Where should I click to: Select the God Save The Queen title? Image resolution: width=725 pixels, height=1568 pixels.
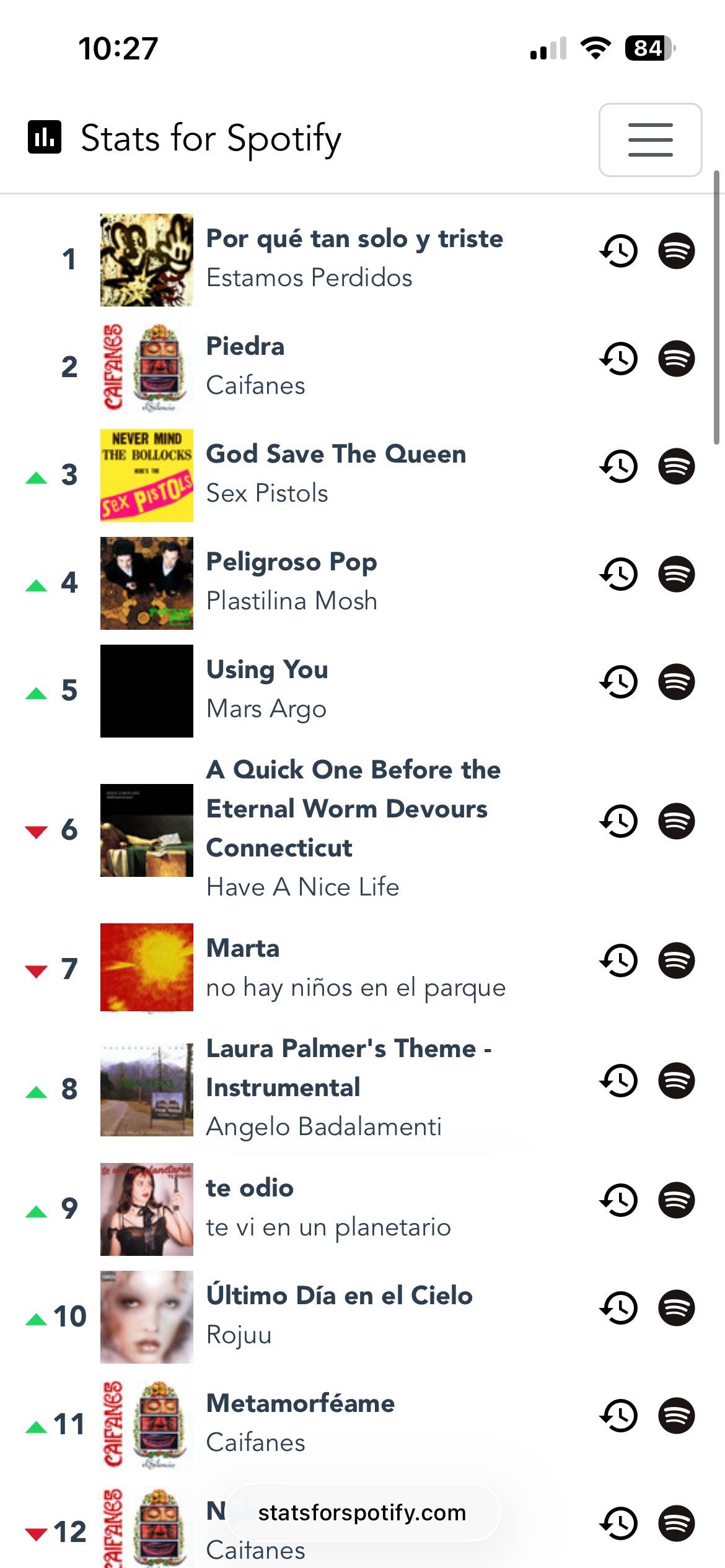335,454
